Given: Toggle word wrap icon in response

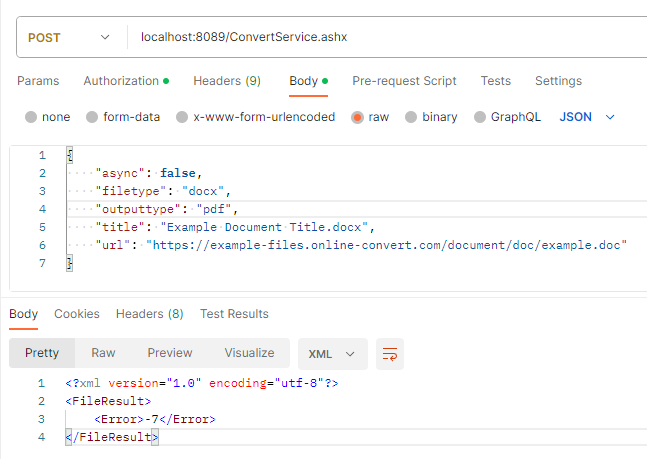Looking at the screenshot, I should point(390,354).
